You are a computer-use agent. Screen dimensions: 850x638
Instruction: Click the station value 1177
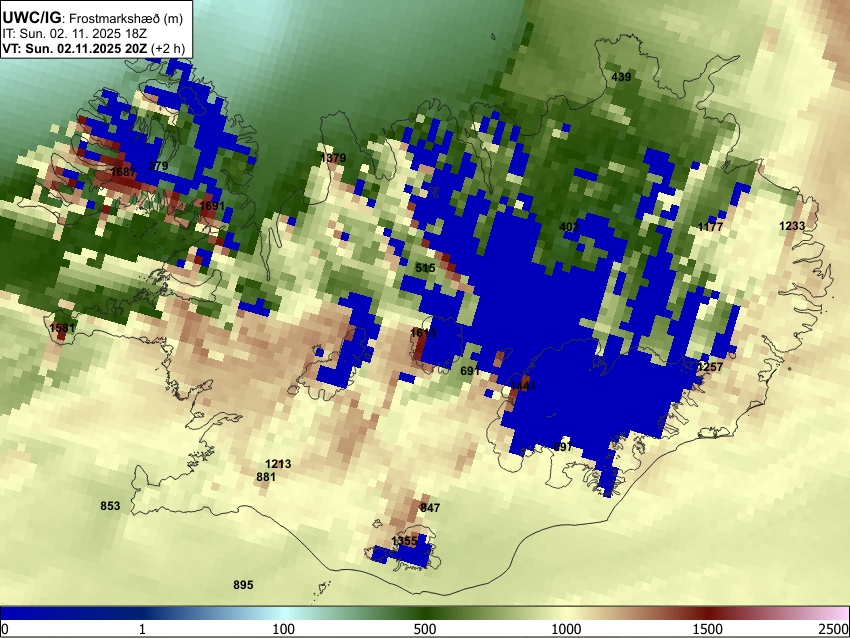click(710, 227)
